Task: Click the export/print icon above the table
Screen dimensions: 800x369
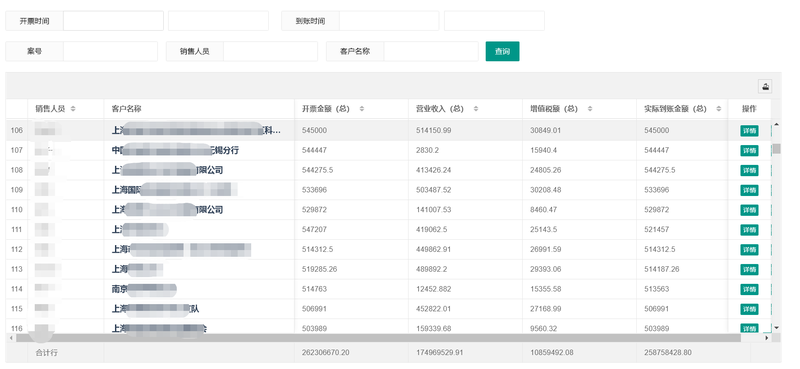Action: point(765,86)
